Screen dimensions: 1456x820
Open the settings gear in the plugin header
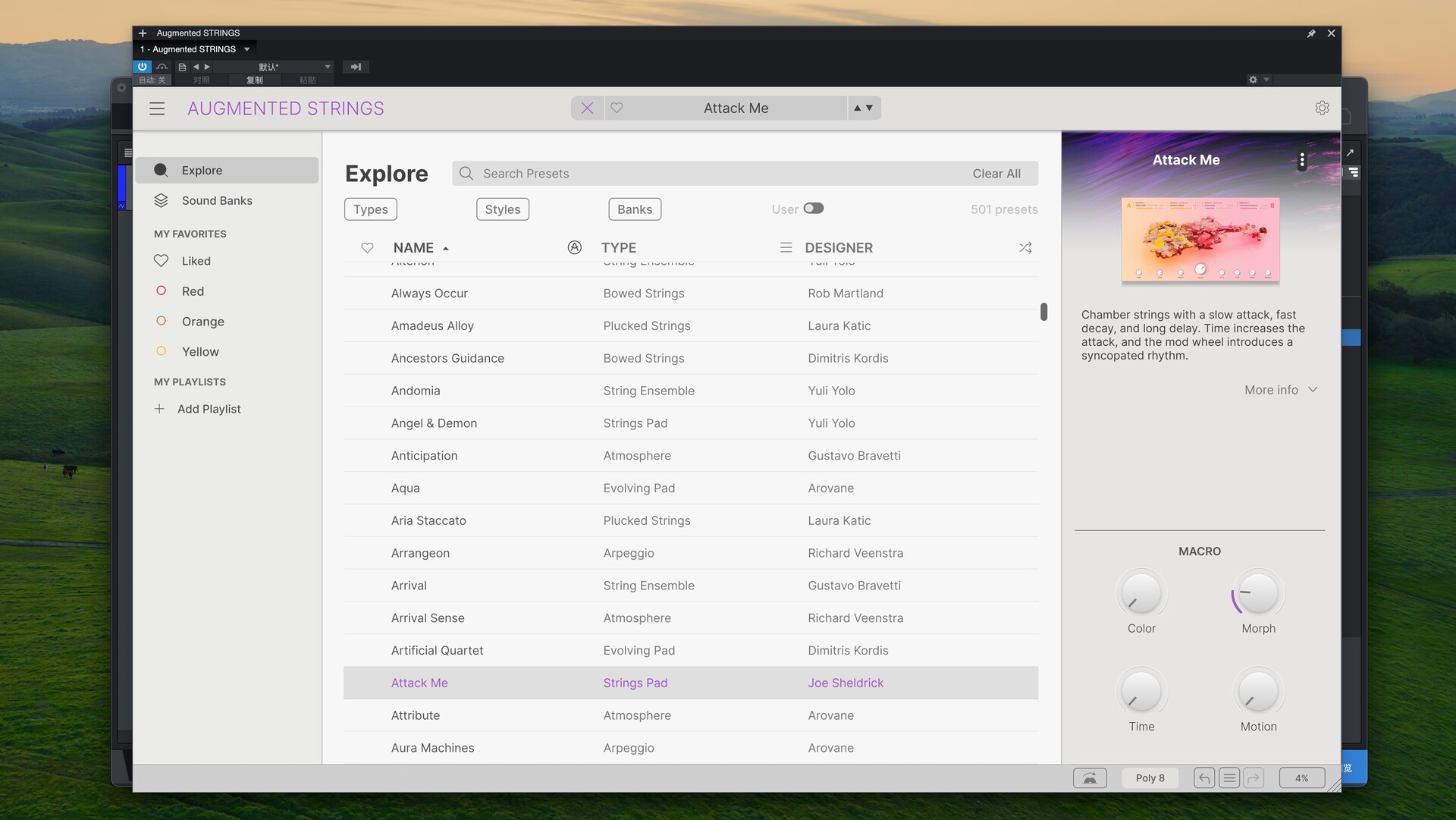[1322, 108]
